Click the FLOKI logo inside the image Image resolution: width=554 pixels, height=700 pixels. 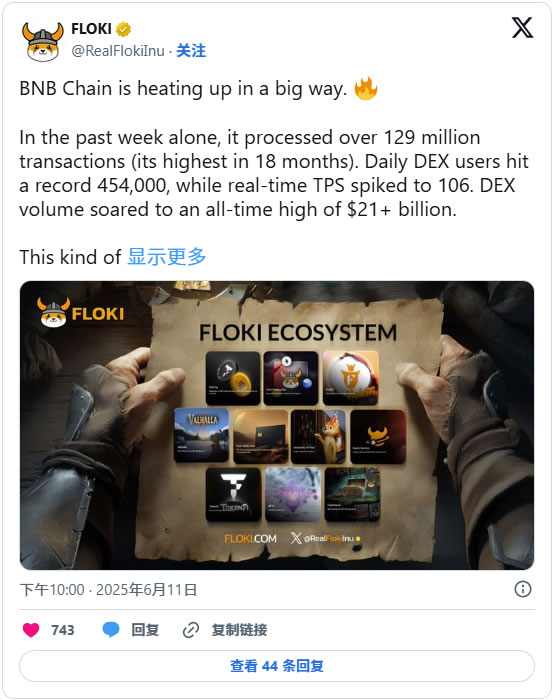[x=81, y=312]
